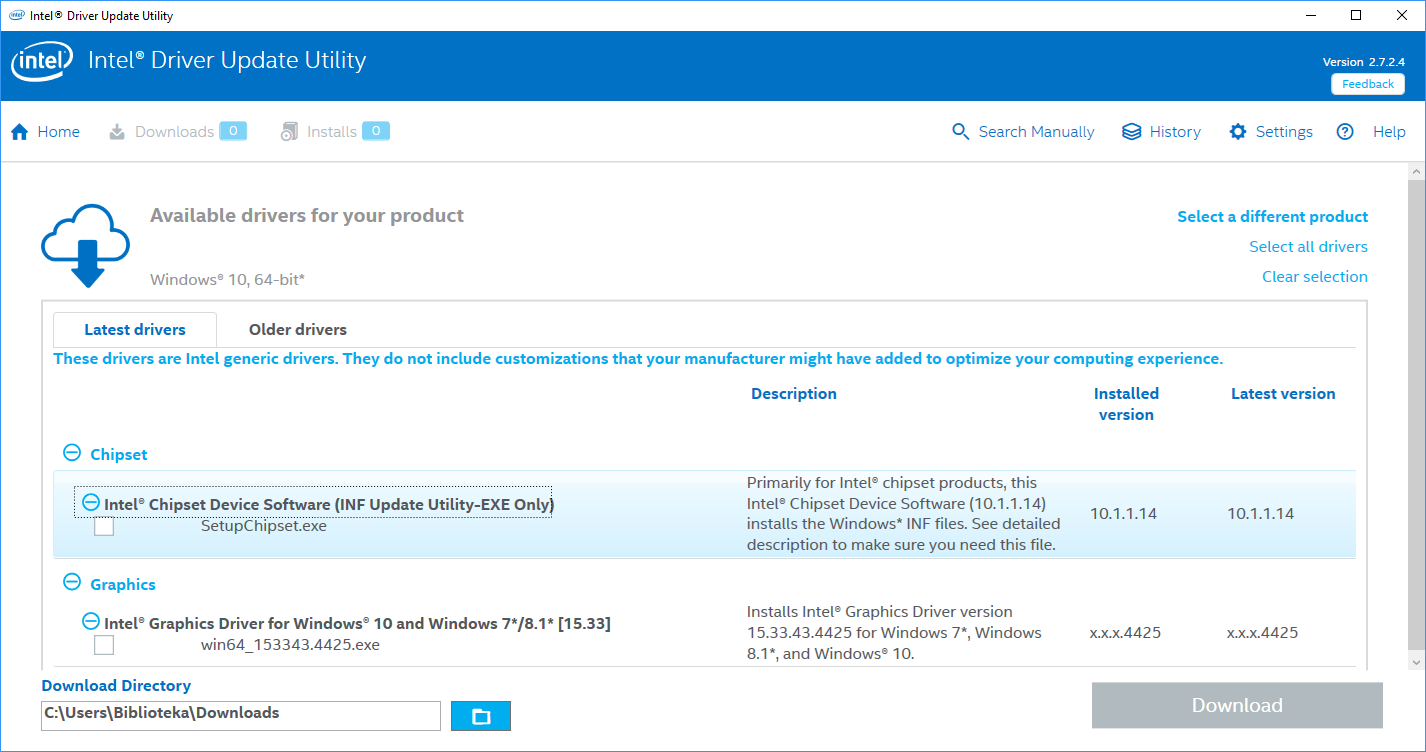The width and height of the screenshot is (1426, 752).
Task: Click the Feedback button
Action: coord(1367,84)
